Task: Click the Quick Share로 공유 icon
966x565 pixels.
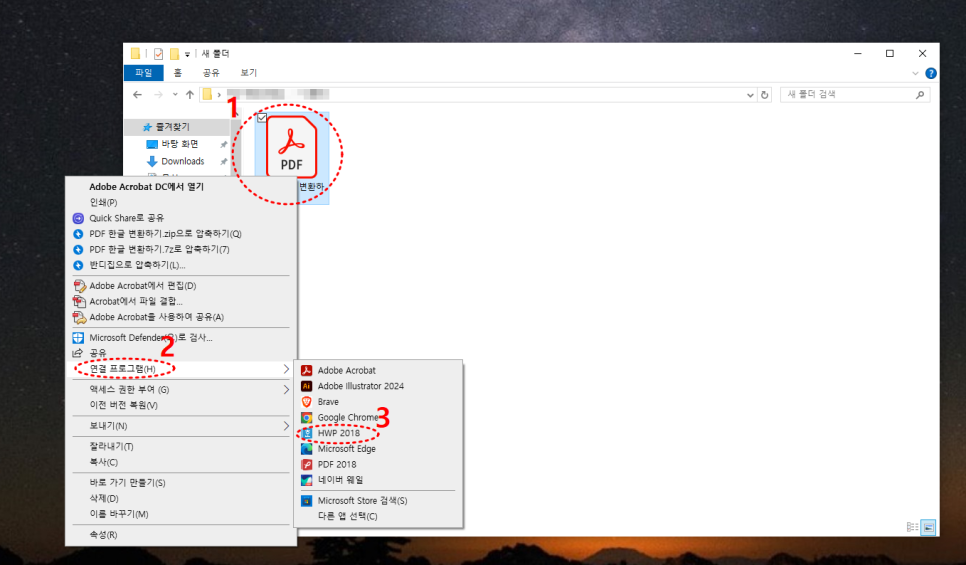Action: point(78,218)
